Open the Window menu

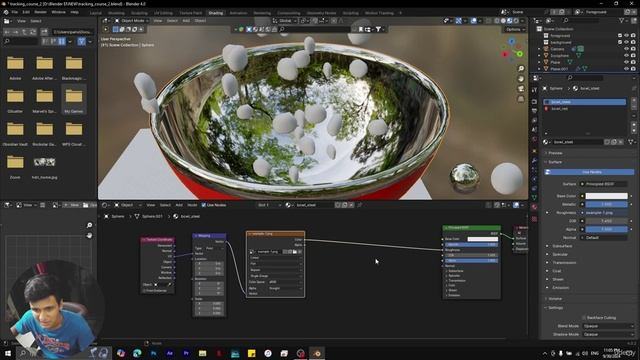58,12
